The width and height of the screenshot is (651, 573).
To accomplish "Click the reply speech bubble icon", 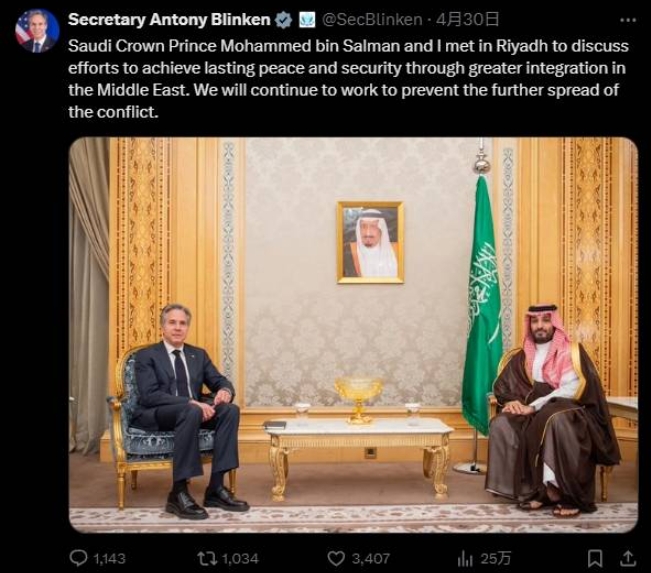I will 79,558.
